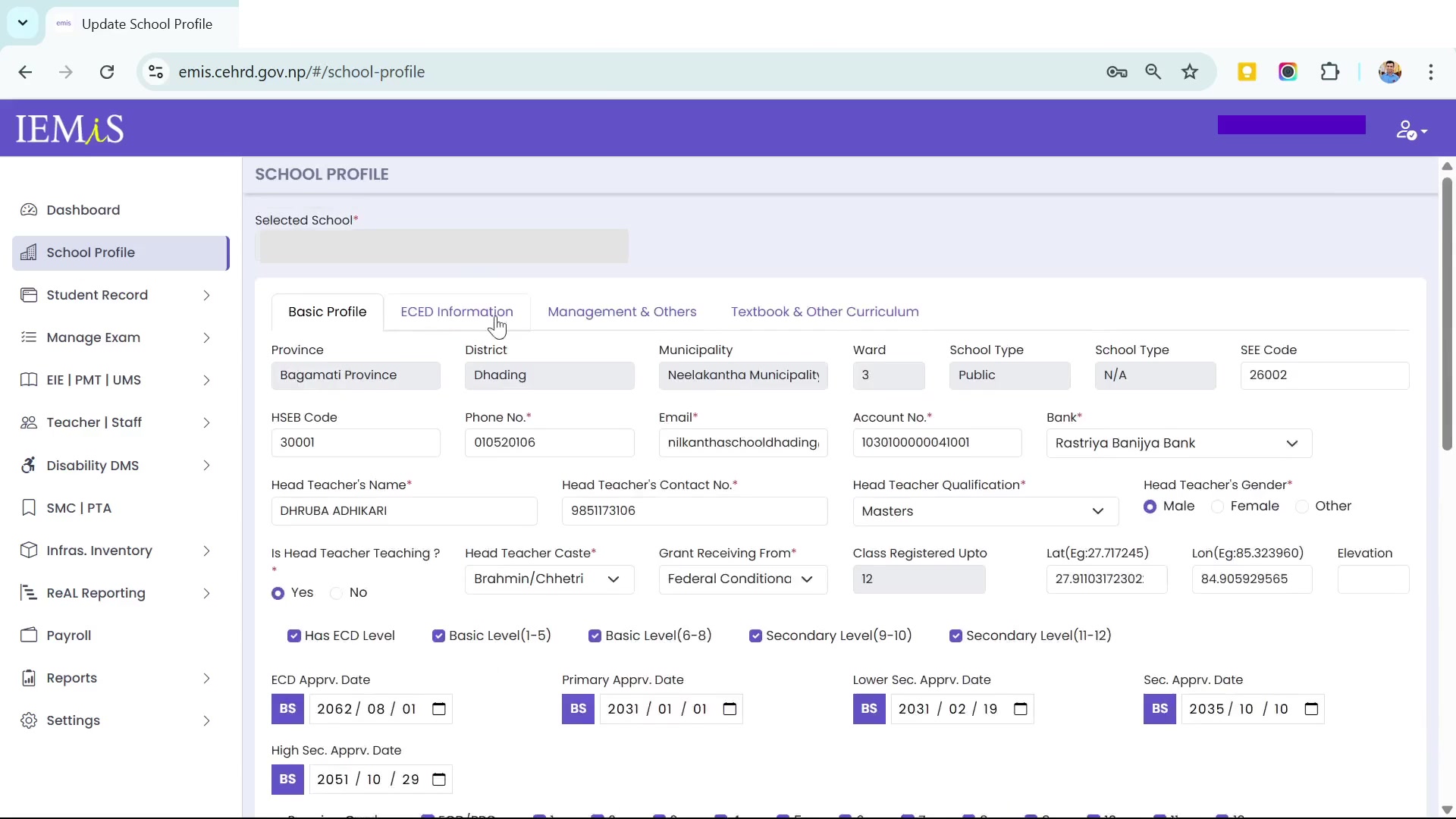The height and width of the screenshot is (819, 1456).
Task: Select the Basic Profile tab
Action: (327, 312)
